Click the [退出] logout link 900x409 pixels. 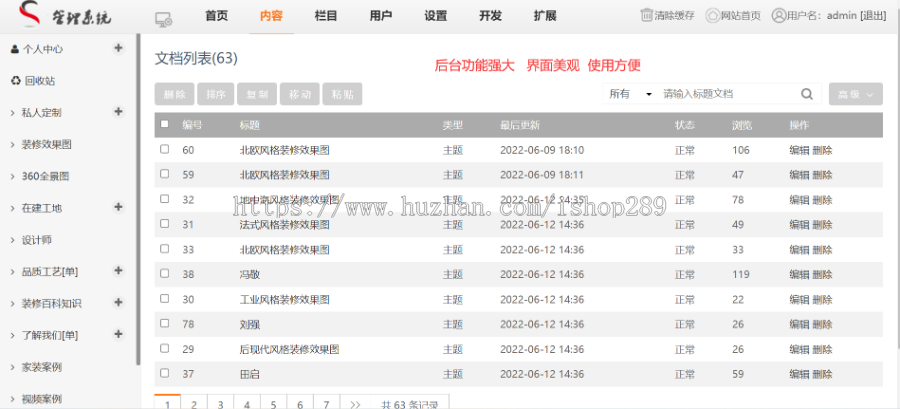coord(873,15)
